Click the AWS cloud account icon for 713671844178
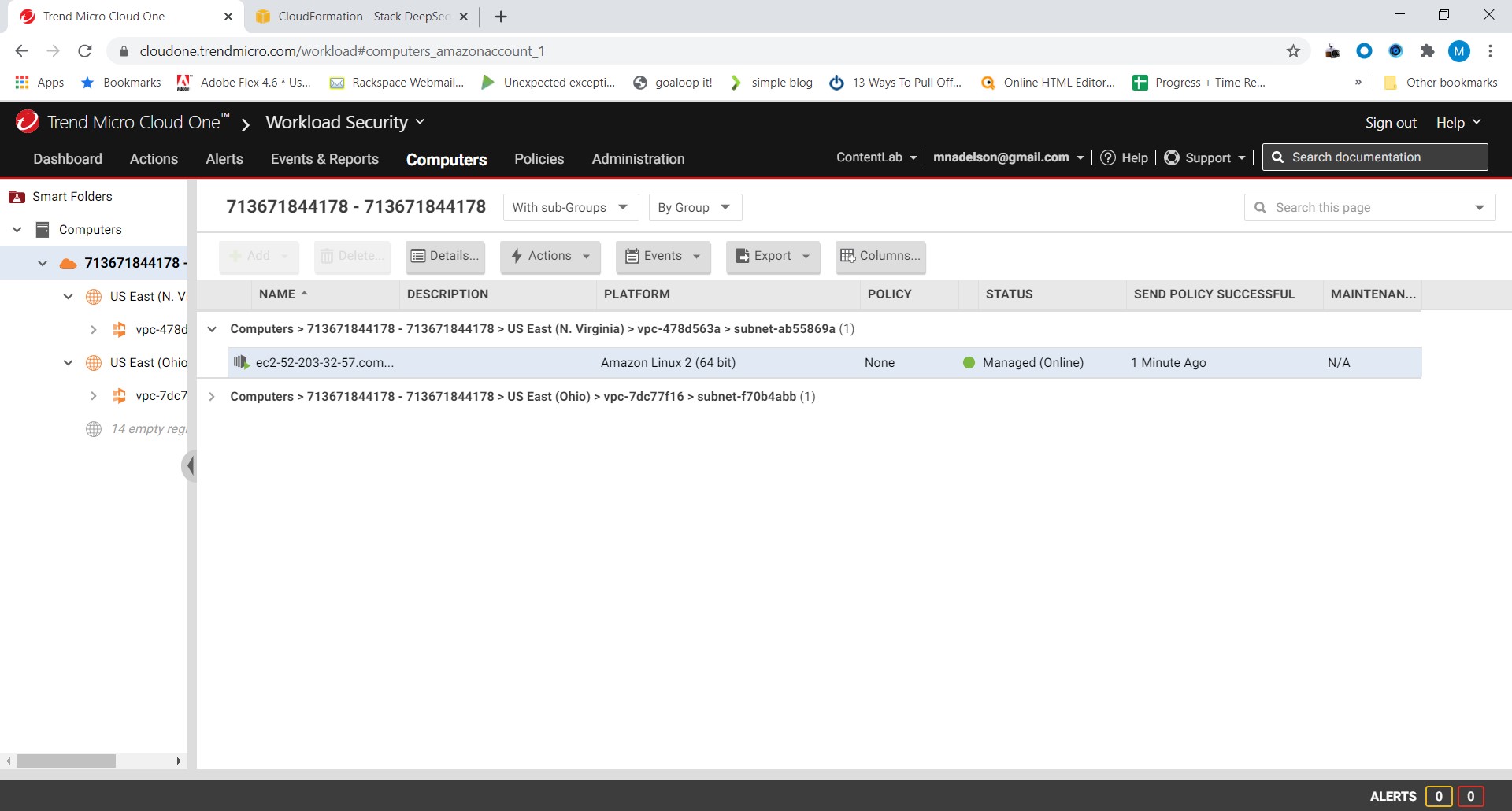The height and width of the screenshot is (811, 1512). pyautogui.click(x=69, y=263)
